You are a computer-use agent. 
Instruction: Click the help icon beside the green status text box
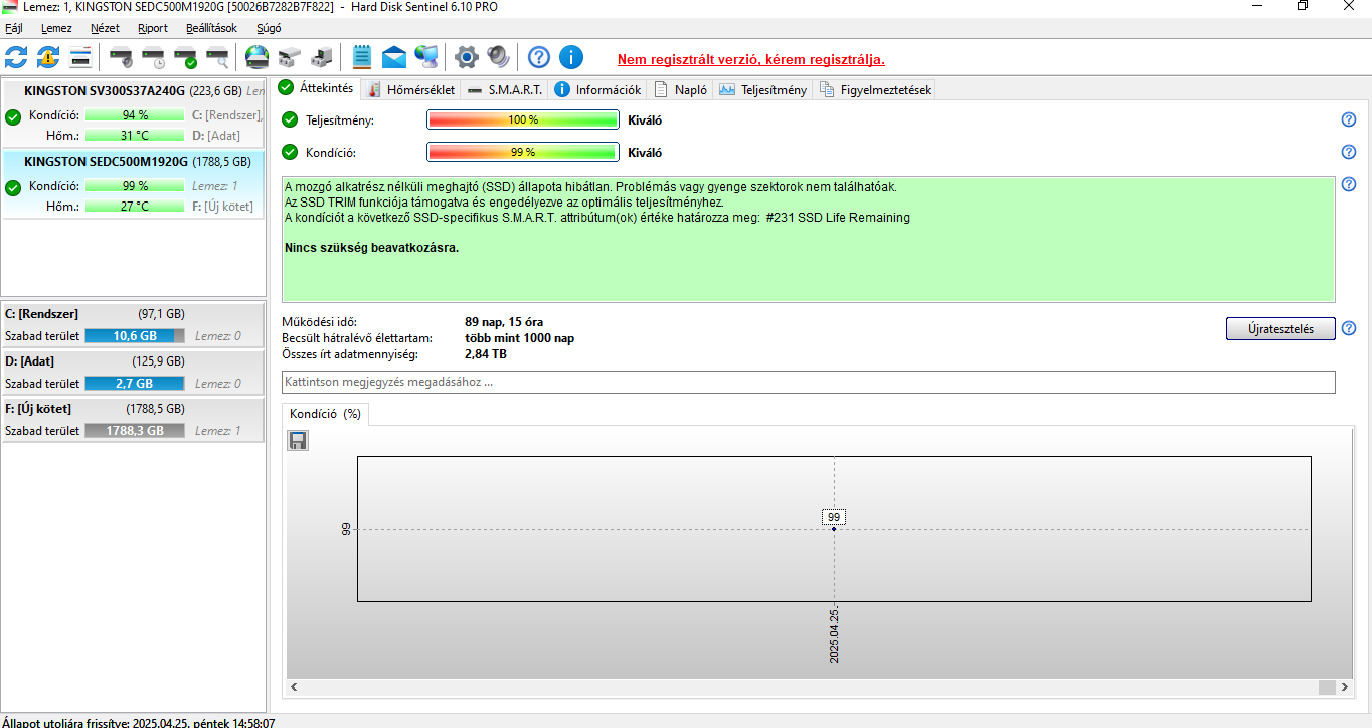pyautogui.click(x=1349, y=184)
